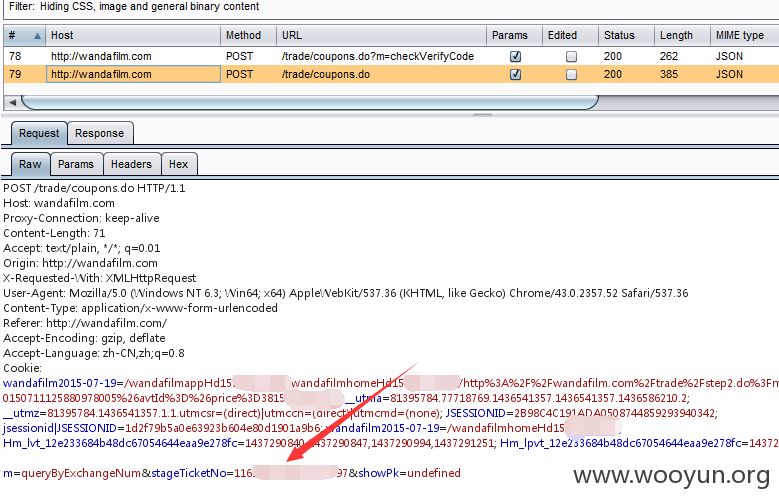779x504 pixels.
Task: Sort by the URL column header
Action: pyautogui.click(x=381, y=35)
